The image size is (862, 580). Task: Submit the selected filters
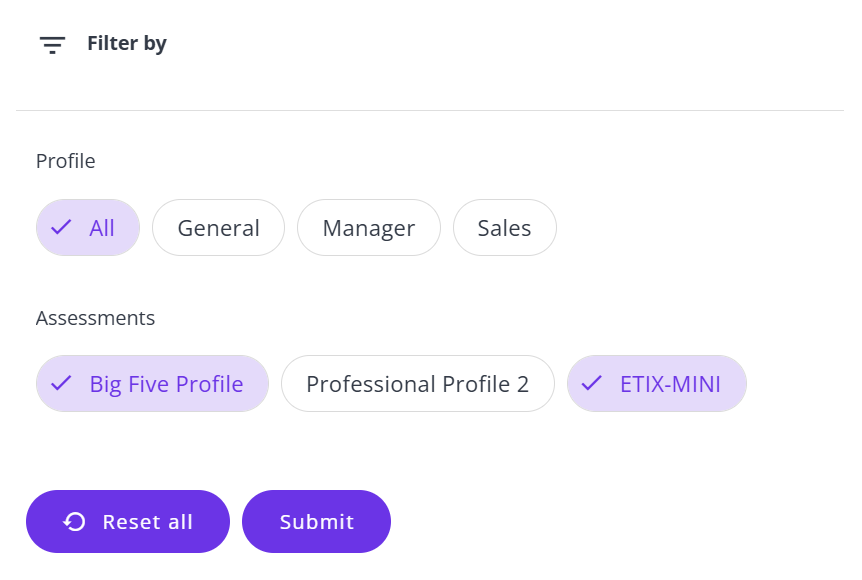click(317, 522)
